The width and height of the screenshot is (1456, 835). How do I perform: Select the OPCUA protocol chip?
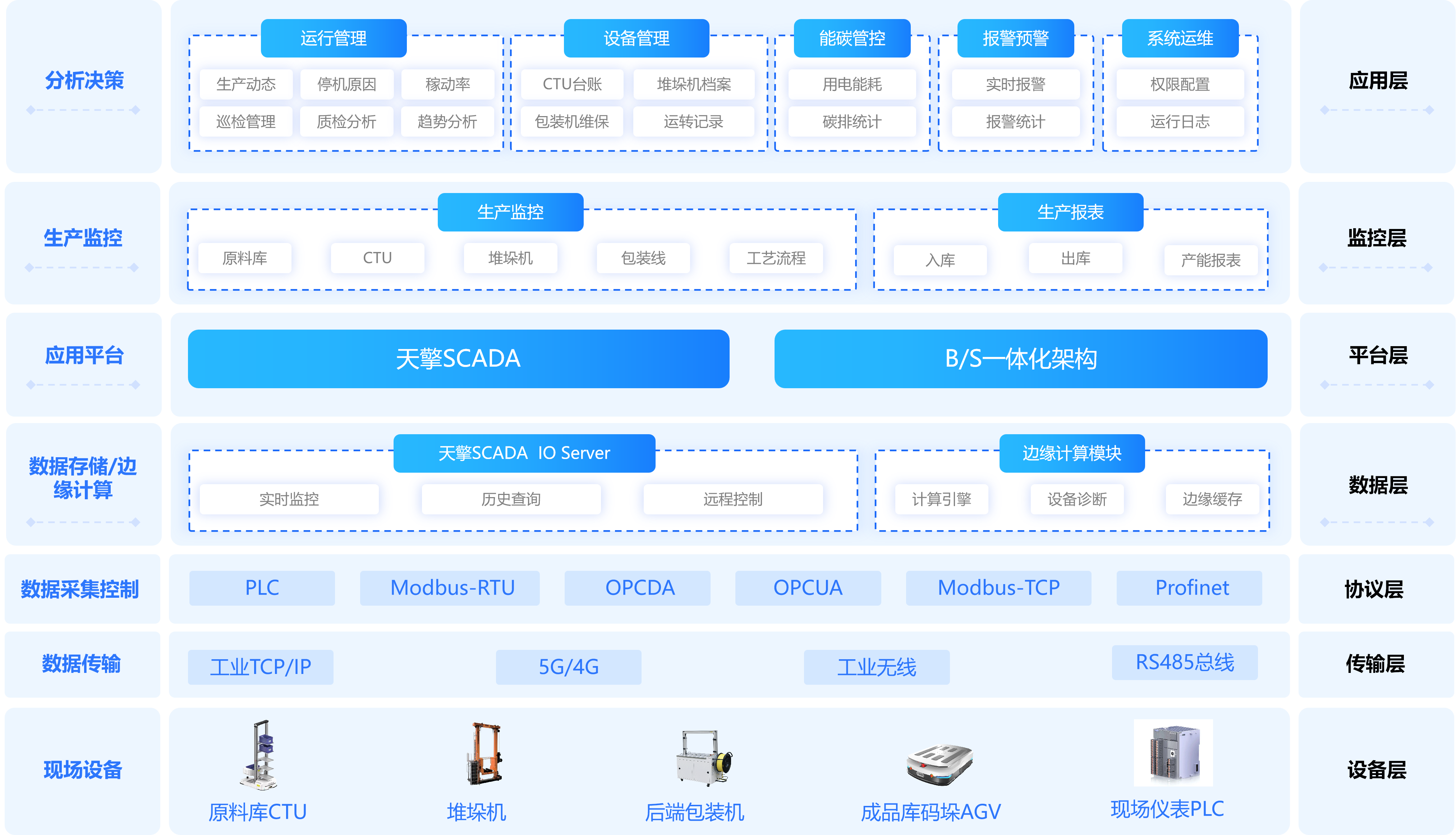coord(808,588)
